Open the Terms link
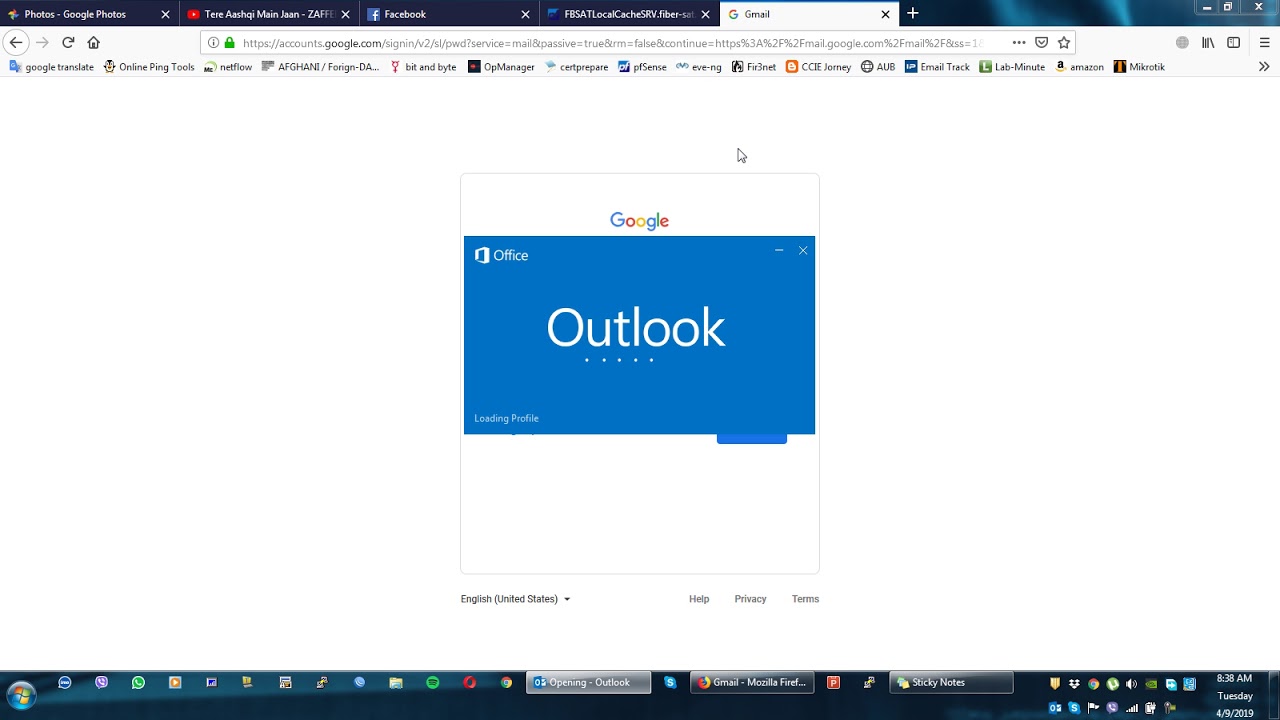 coord(805,599)
